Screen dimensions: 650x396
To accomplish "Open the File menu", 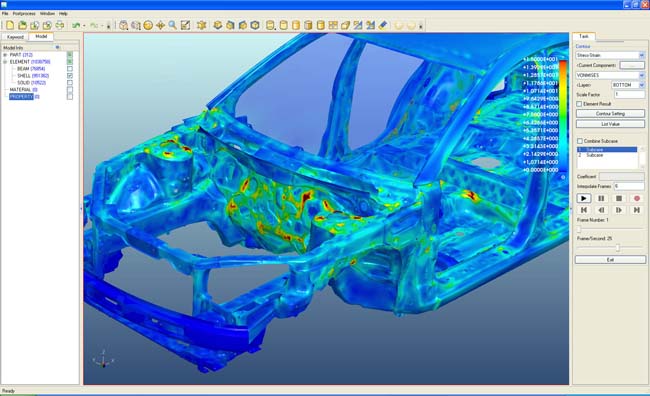I will point(5,14).
